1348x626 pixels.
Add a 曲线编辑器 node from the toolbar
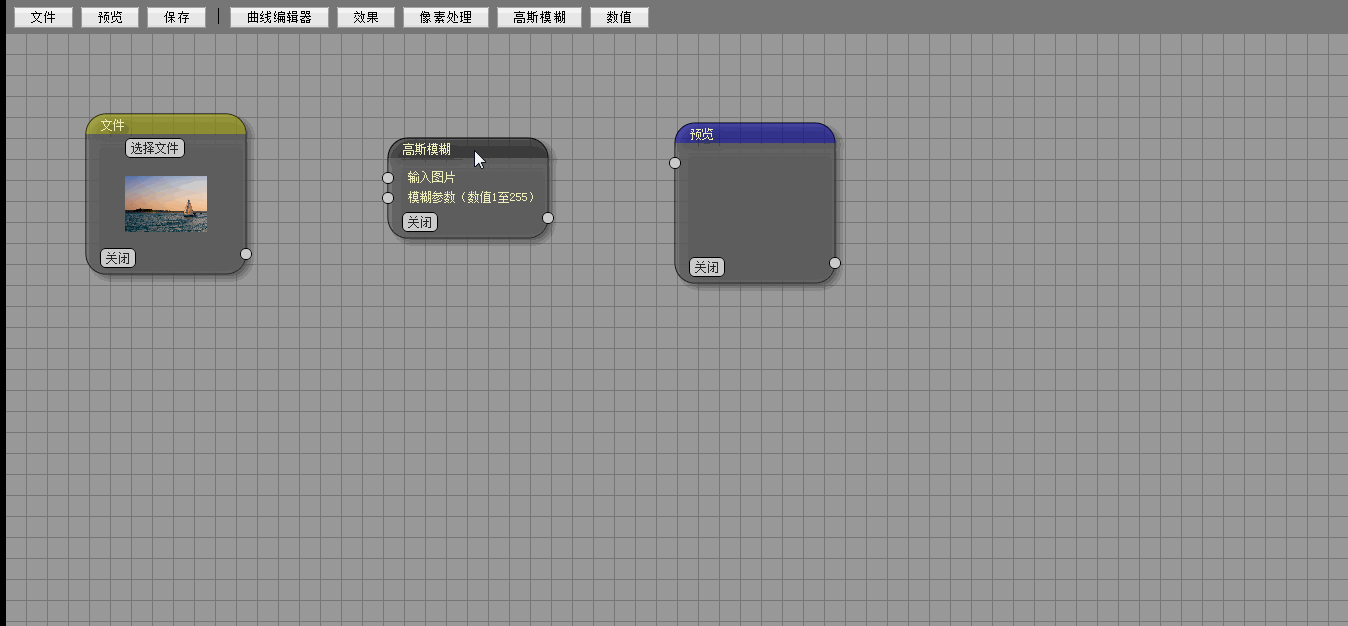tap(279, 17)
